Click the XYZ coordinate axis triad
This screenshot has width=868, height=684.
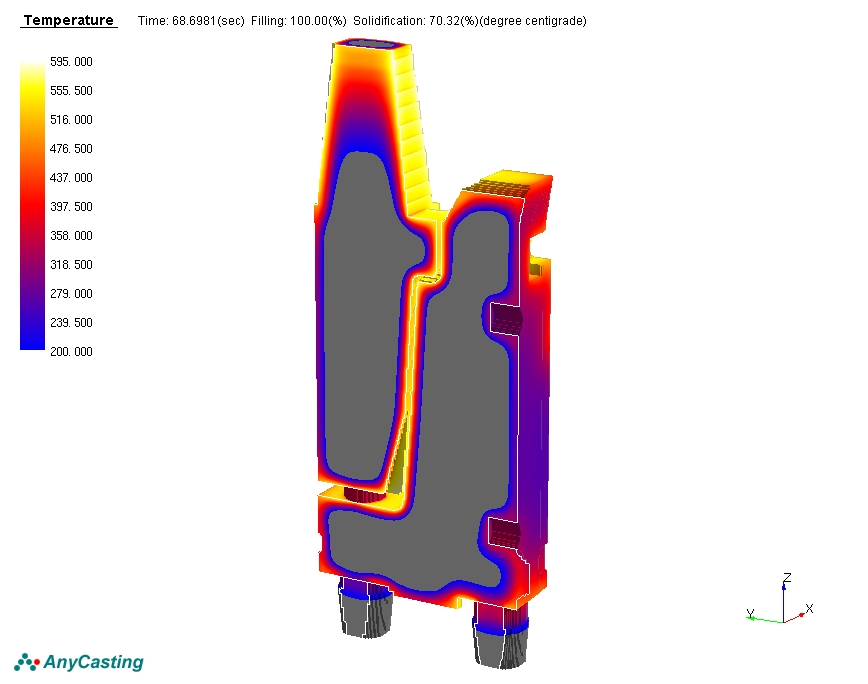point(781,599)
